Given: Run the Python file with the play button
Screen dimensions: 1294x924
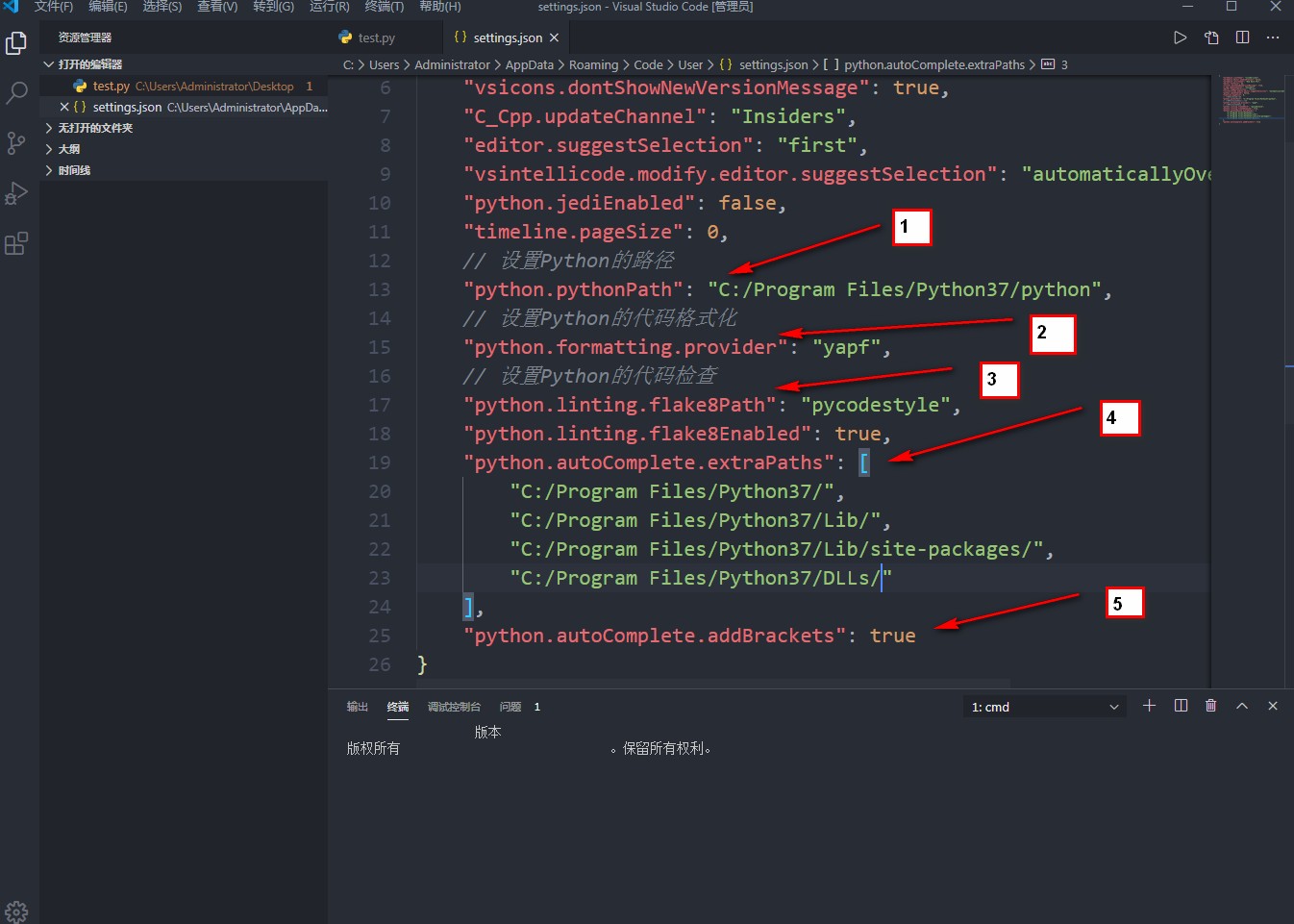Looking at the screenshot, I should click(1179, 37).
